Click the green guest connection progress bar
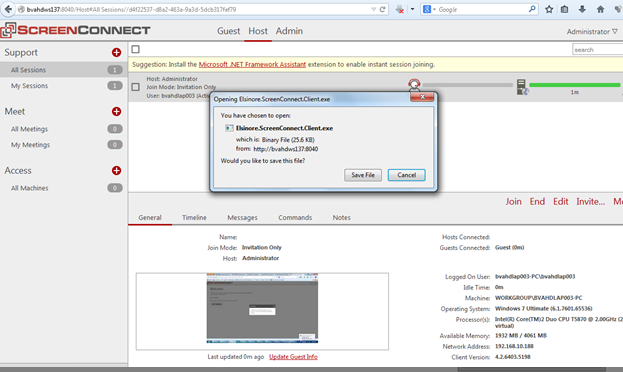 [x=575, y=85]
